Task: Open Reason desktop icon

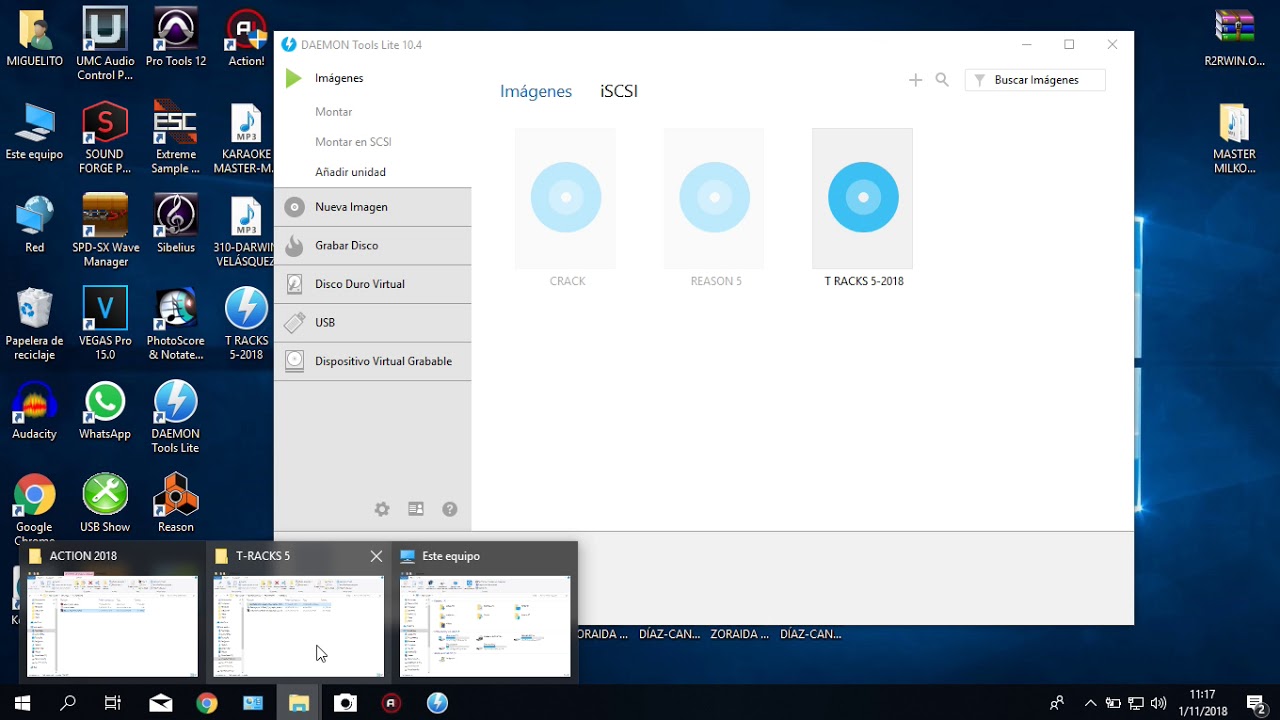Action: coord(176,504)
